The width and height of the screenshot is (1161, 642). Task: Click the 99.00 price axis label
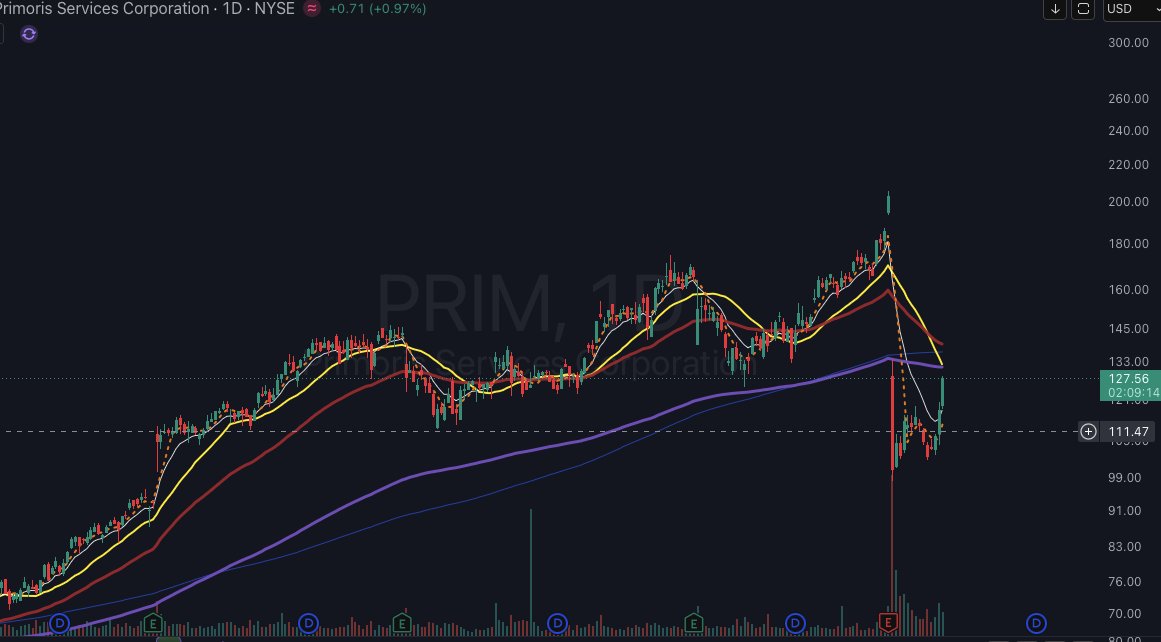tap(1124, 478)
